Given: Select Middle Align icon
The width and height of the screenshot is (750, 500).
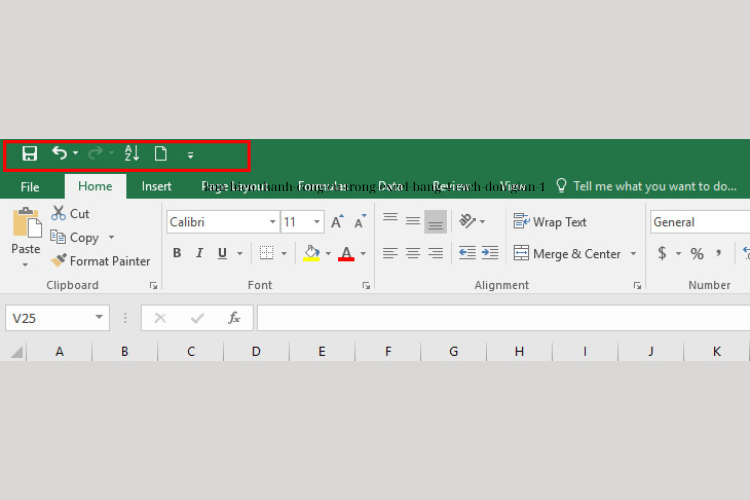Looking at the screenshot, I should coord(413,221).
